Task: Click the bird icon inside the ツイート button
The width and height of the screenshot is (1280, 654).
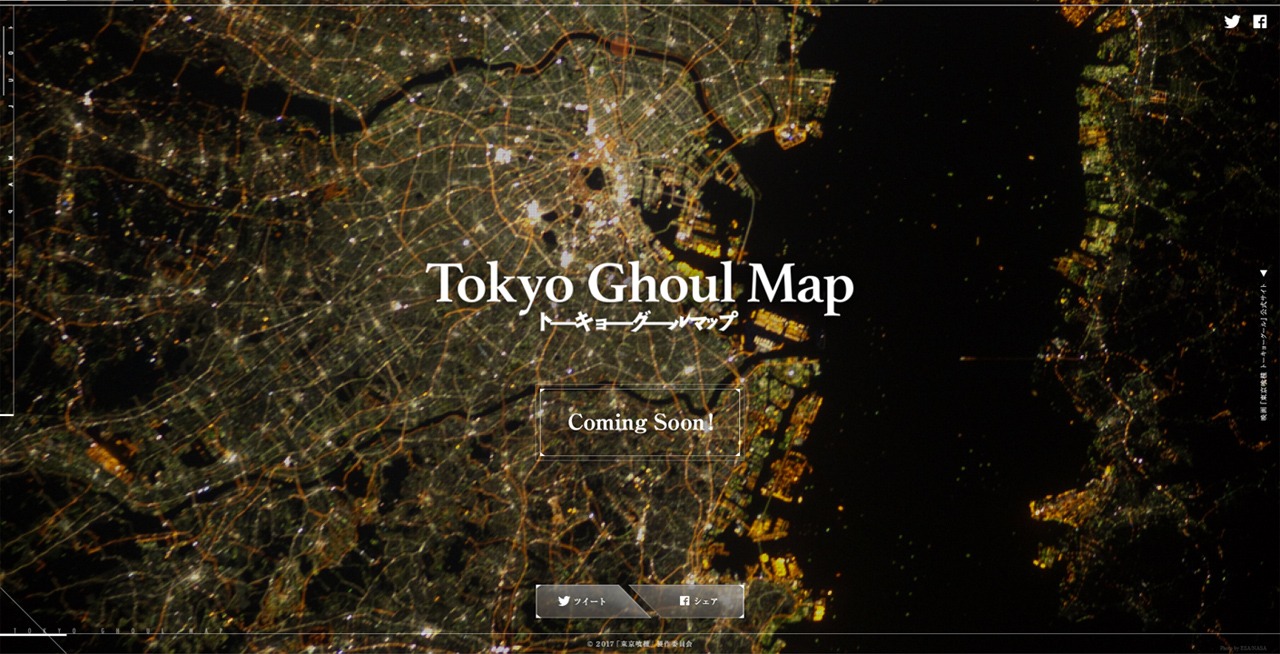Action: (564, 601)
